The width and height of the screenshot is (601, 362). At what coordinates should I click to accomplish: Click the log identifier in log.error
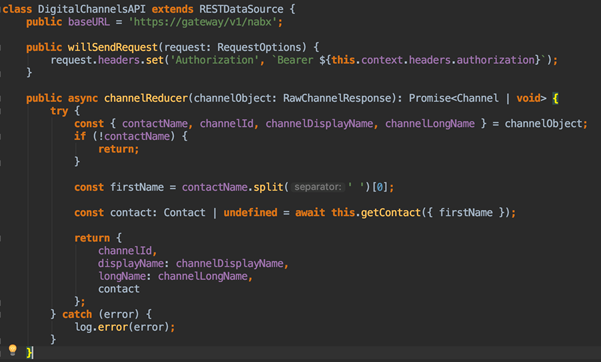(83, 327)
